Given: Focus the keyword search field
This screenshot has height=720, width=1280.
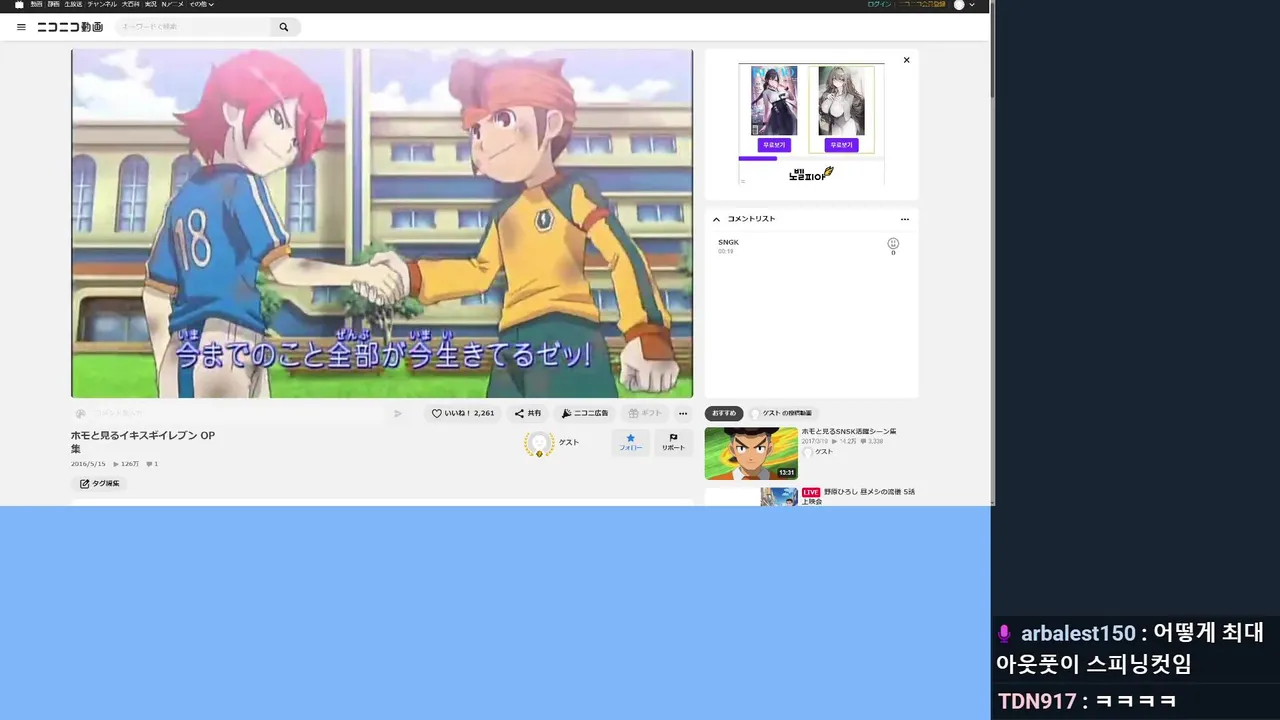Looking at the screenshot, I should (x=193, y=27).
